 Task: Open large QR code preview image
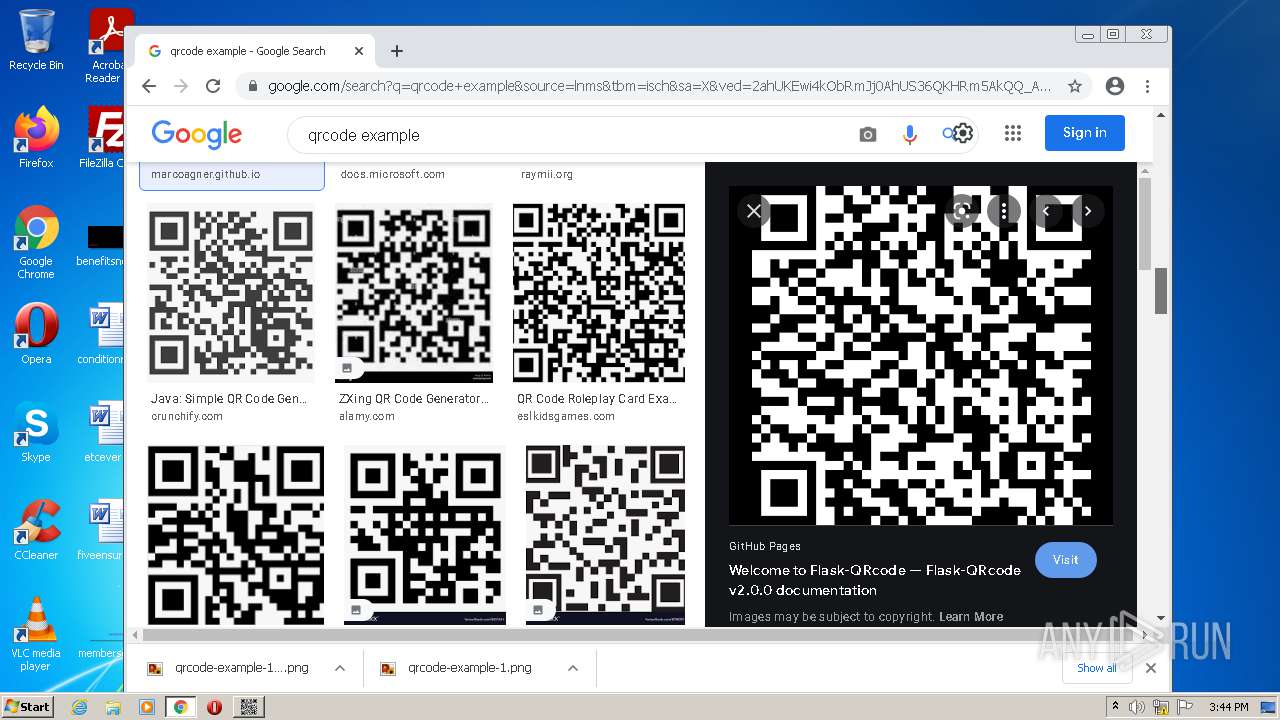click(x=921, y=355)
